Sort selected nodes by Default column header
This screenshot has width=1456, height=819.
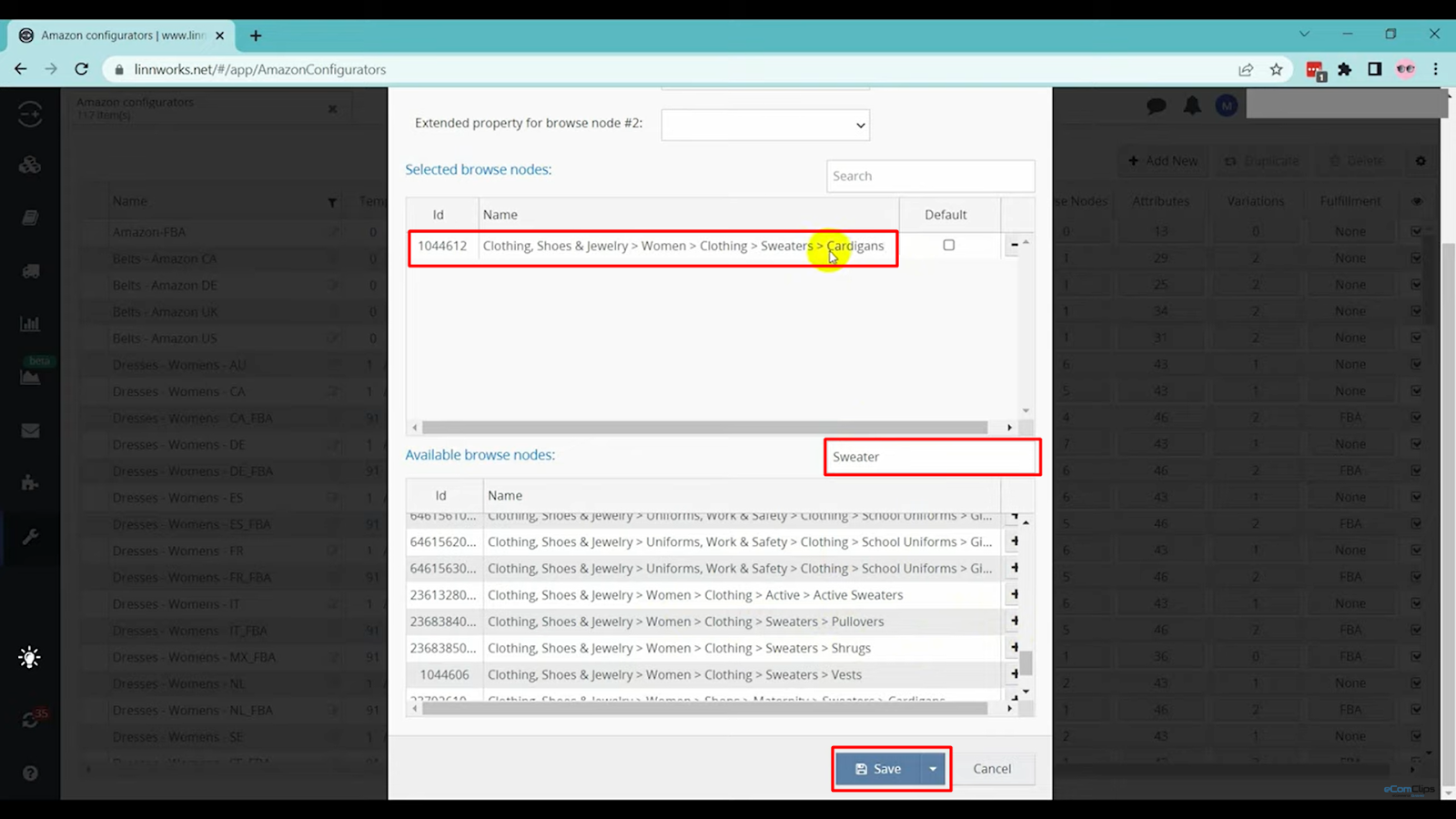945,215
